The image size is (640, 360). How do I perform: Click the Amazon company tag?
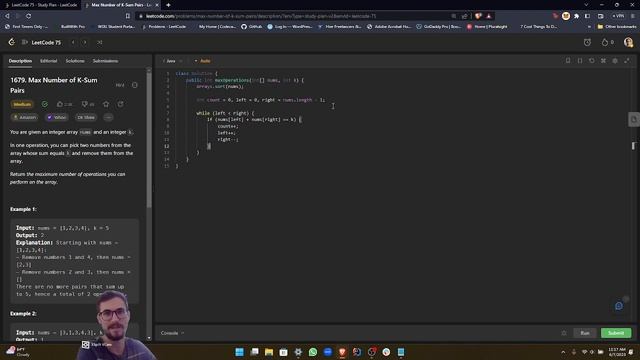tap(25, 118)
